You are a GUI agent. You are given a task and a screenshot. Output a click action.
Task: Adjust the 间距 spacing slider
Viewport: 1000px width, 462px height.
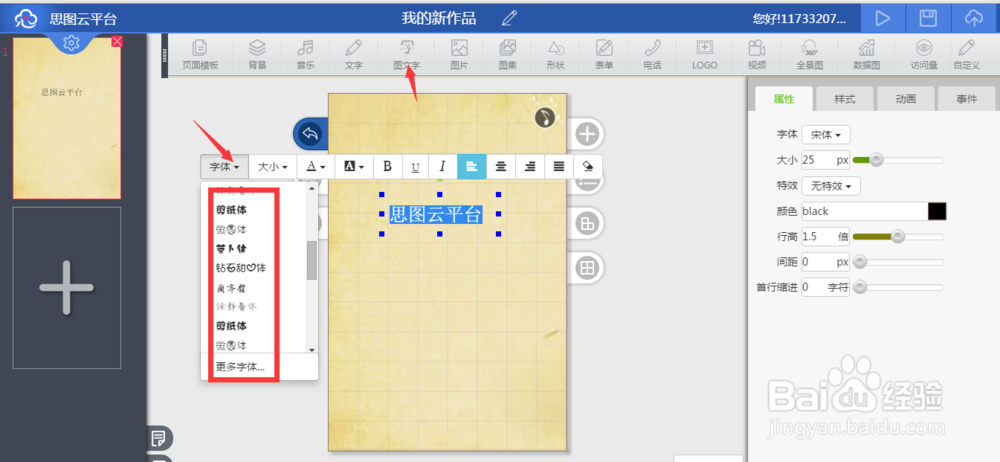(859, 262)
